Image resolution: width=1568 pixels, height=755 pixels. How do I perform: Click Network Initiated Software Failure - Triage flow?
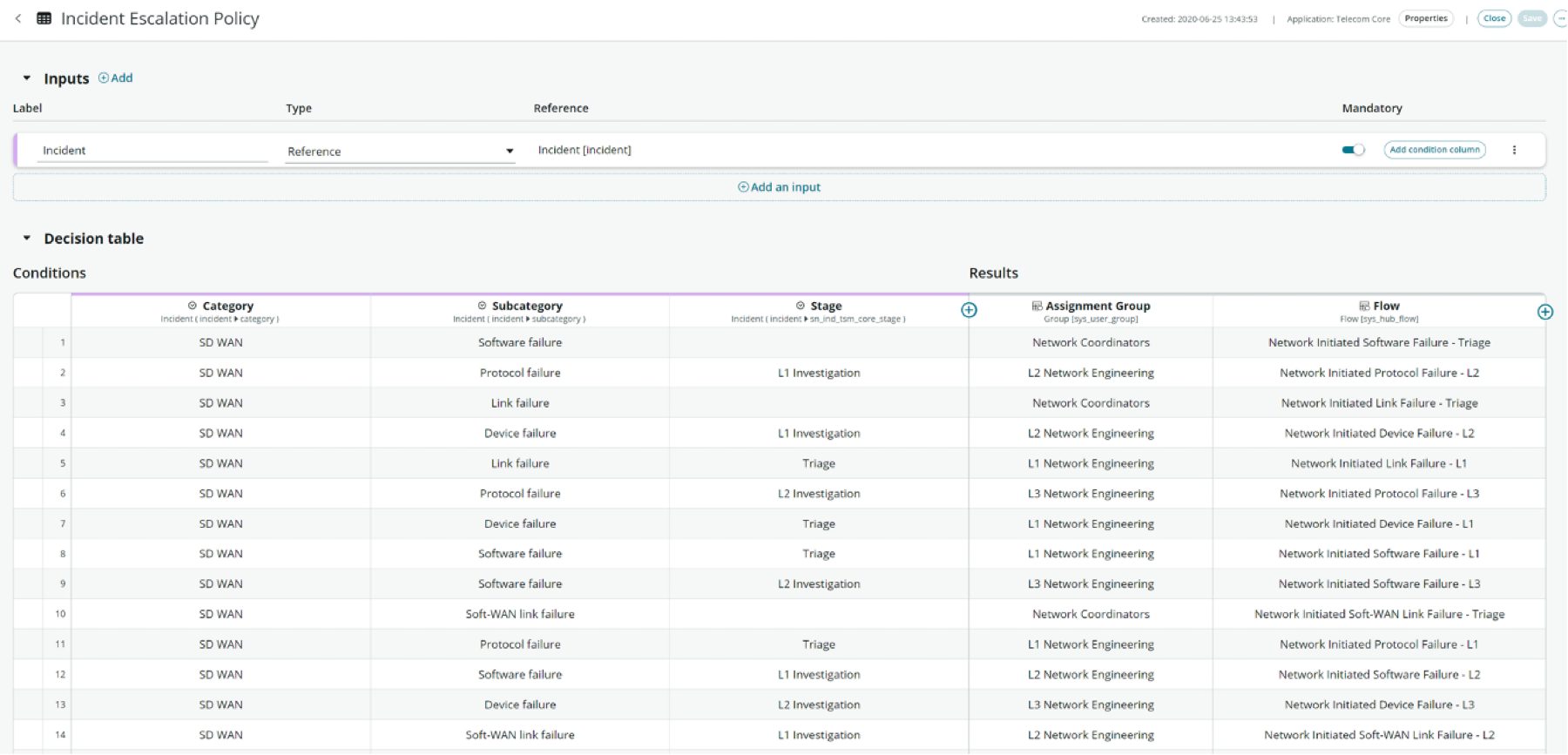coord(1379,343)
